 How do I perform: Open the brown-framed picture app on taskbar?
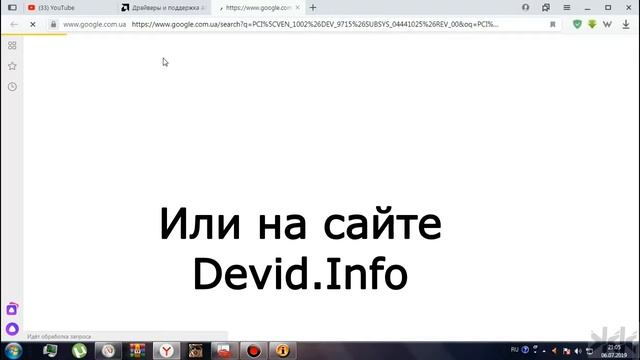(x=196, y=351)
